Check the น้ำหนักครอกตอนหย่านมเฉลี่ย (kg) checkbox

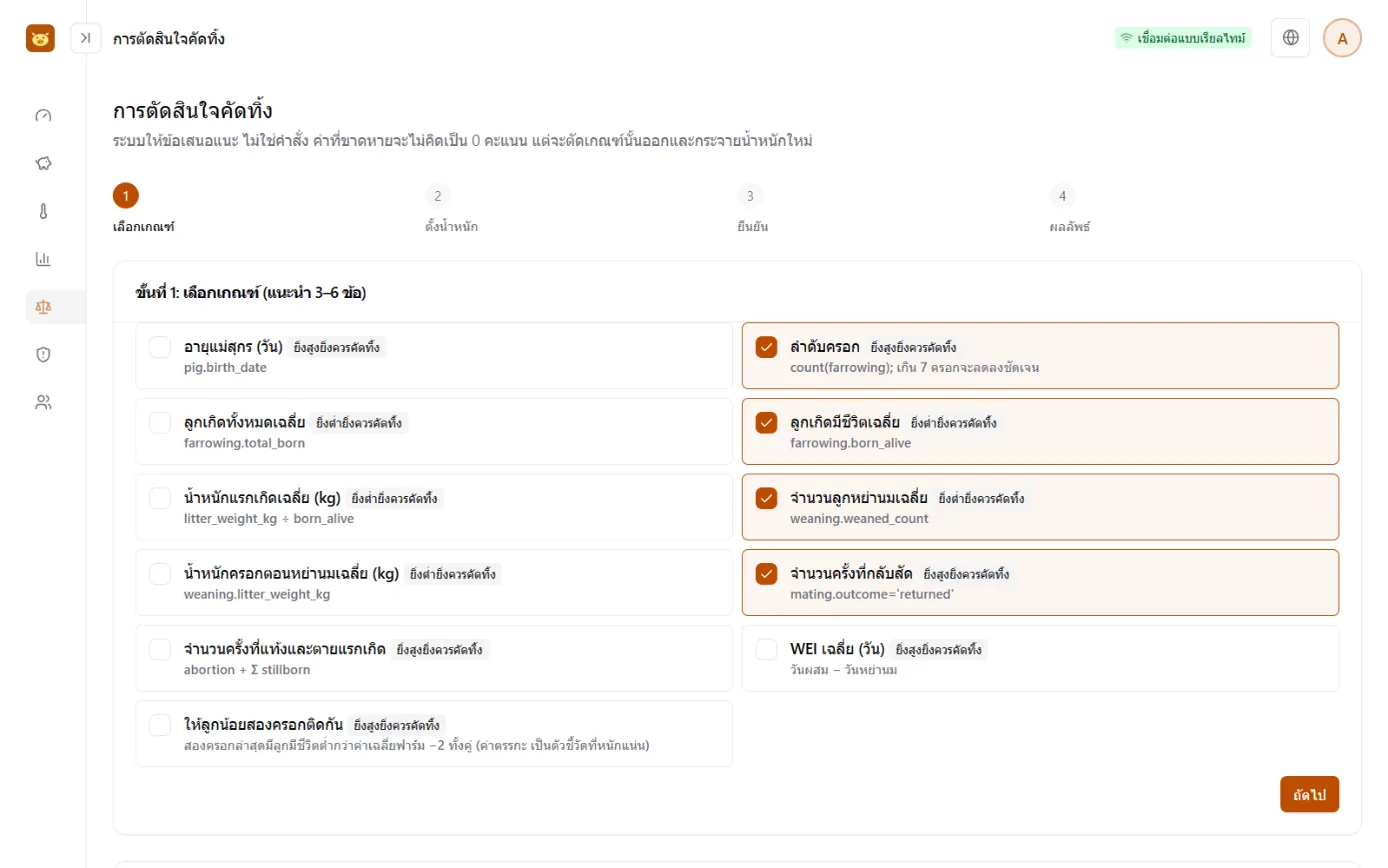click(x=160, y=574)
